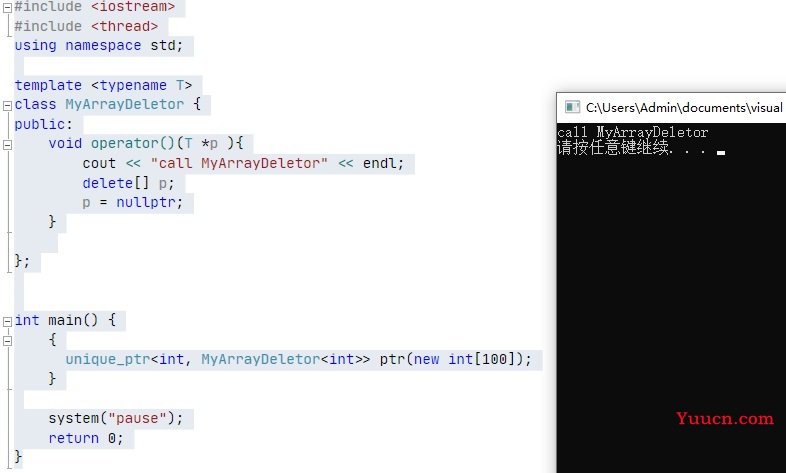Viewport: 786px width, 473px height.
Task: Click the 'using namespace std;' line
Action: click(98, 46)
